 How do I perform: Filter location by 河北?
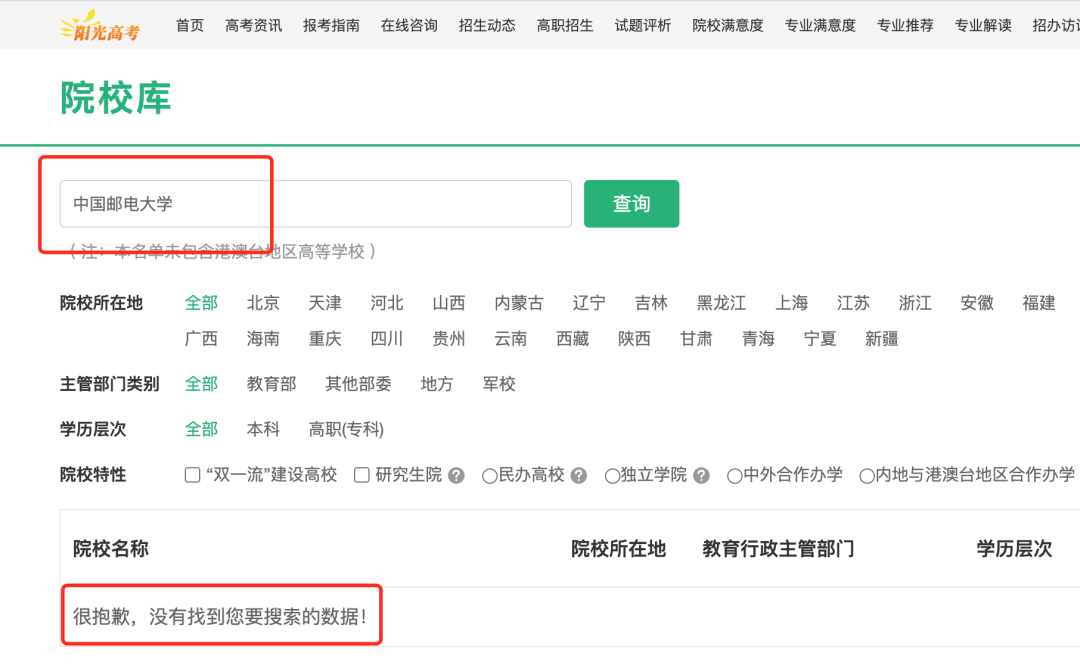tap(387, 303)
